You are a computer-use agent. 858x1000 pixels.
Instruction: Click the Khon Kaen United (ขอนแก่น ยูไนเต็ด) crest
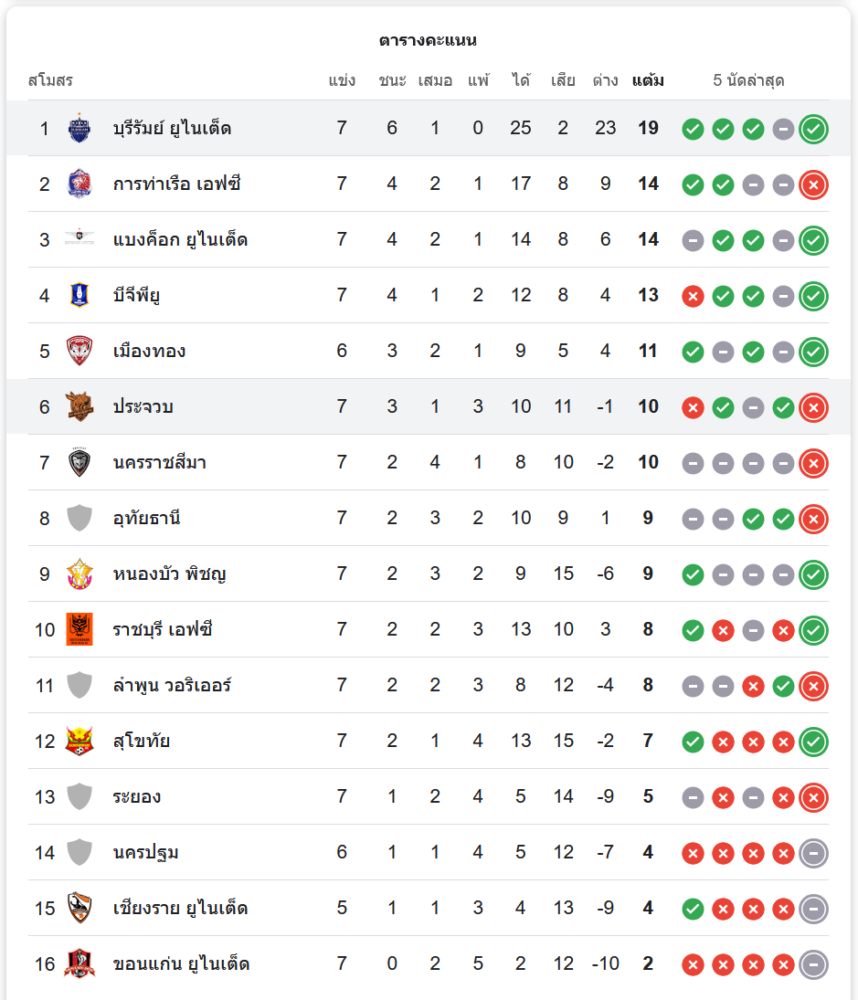tap(79, 964)
